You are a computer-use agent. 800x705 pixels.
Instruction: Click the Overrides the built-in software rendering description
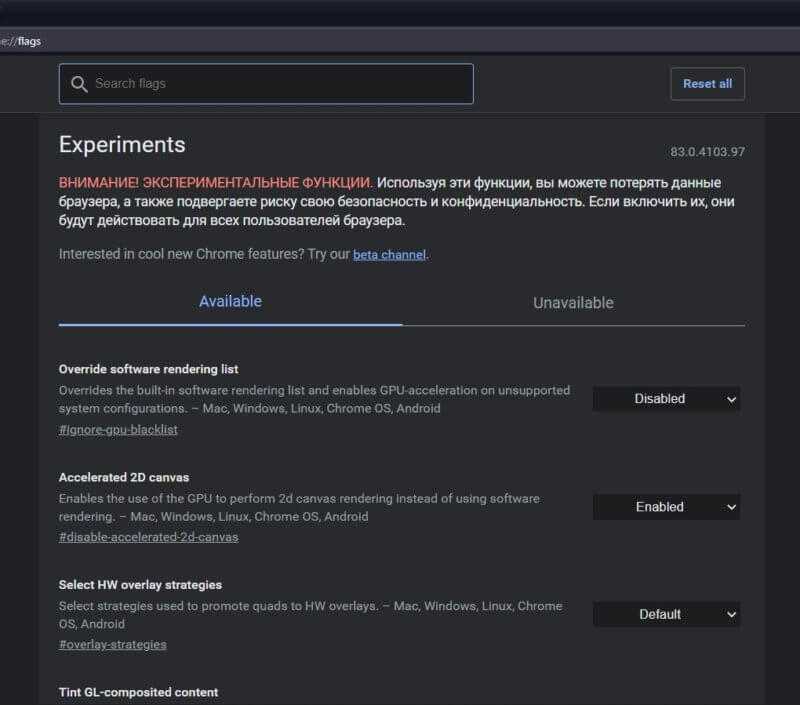(x=314, y=399)
